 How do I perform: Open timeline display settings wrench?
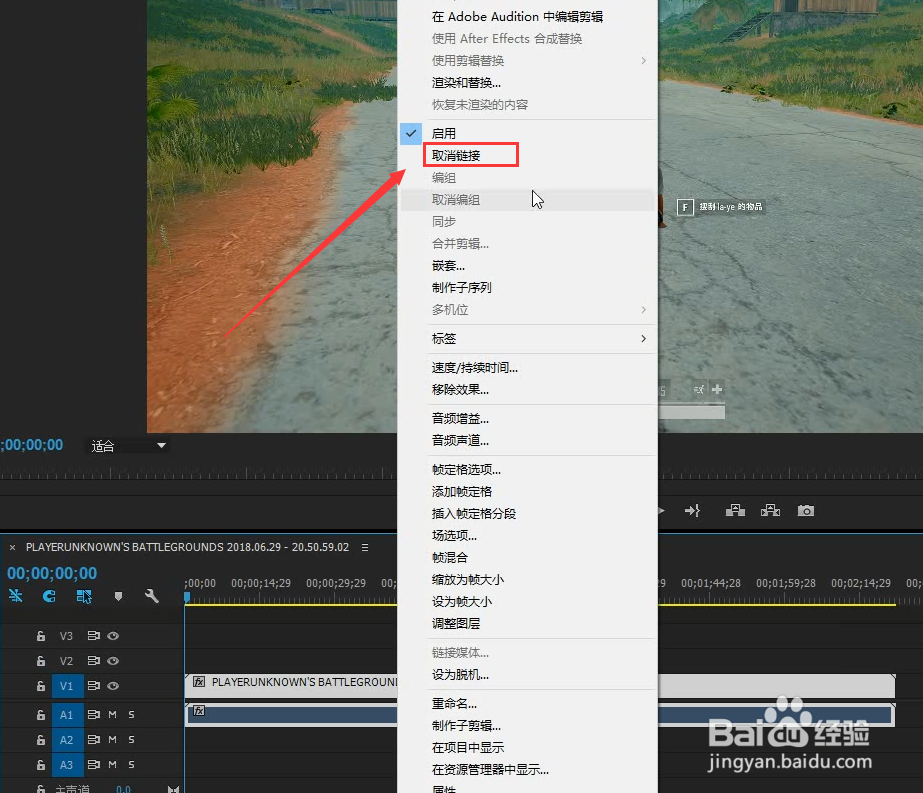pyautogui.click(x=152, y=596)
